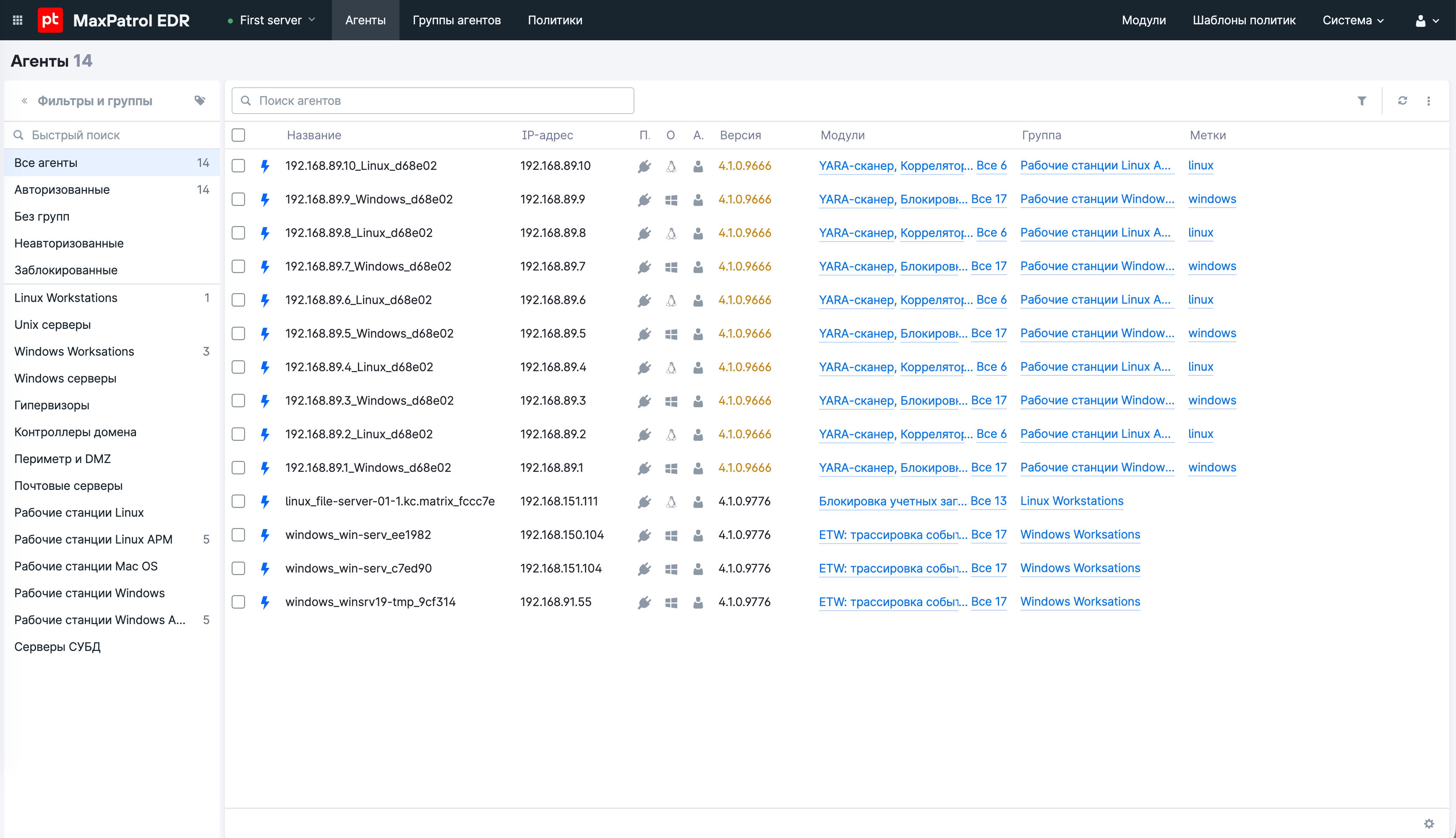1456x838 pixels.
Task: Collapse the Filters and groups panel
Action: point(24,101)
